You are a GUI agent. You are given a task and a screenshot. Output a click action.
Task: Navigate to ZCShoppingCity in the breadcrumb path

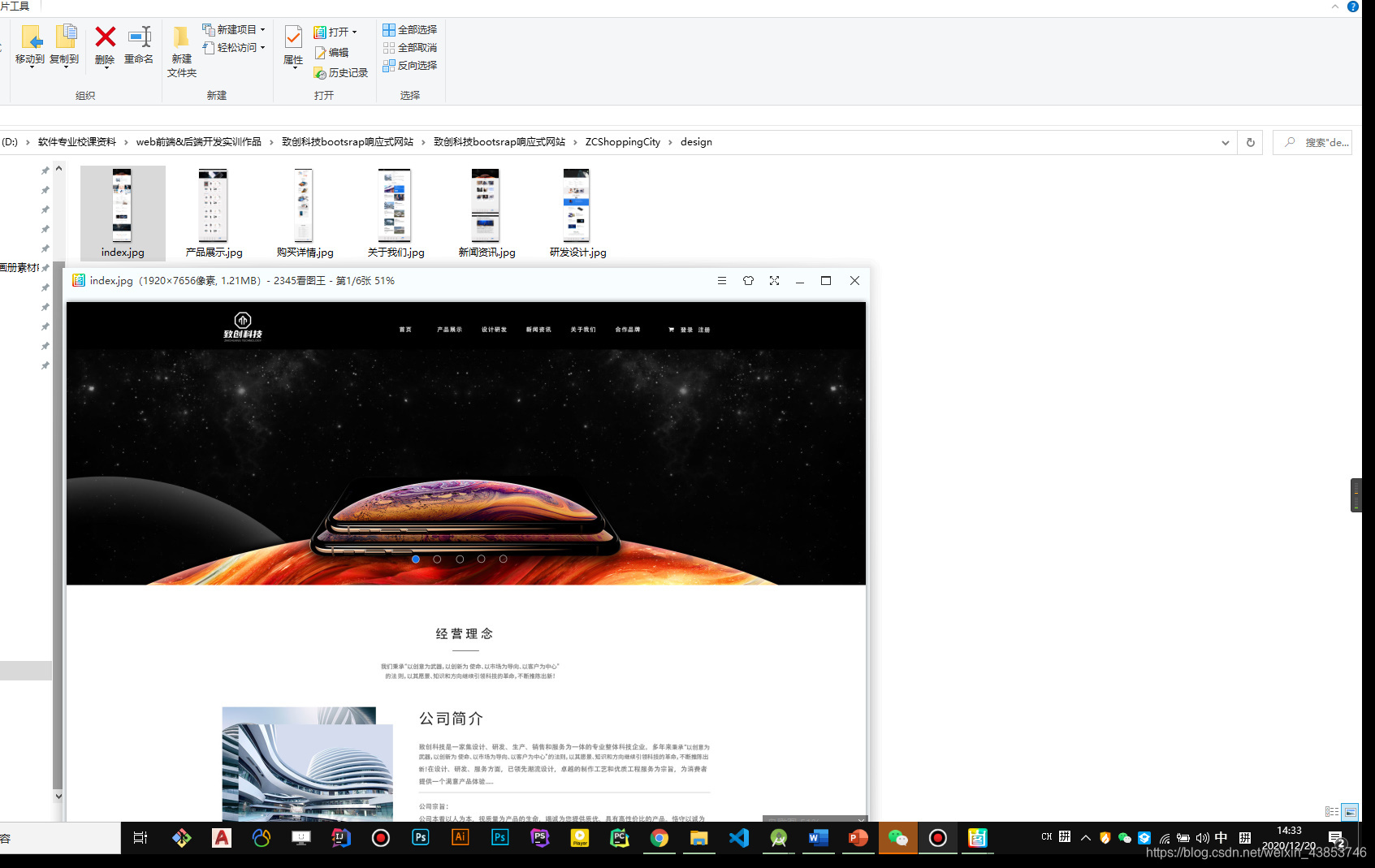(x=623, y=141)
